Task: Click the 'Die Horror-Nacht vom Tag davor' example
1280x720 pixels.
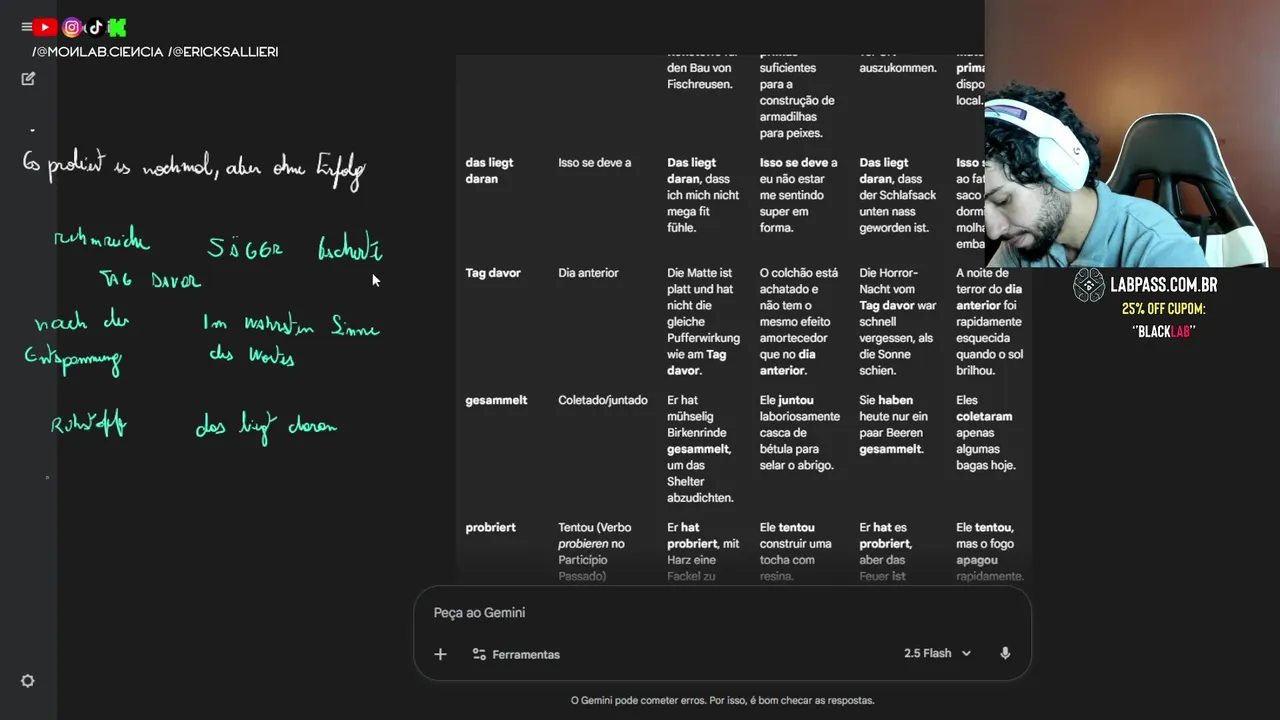Action: 898,321
